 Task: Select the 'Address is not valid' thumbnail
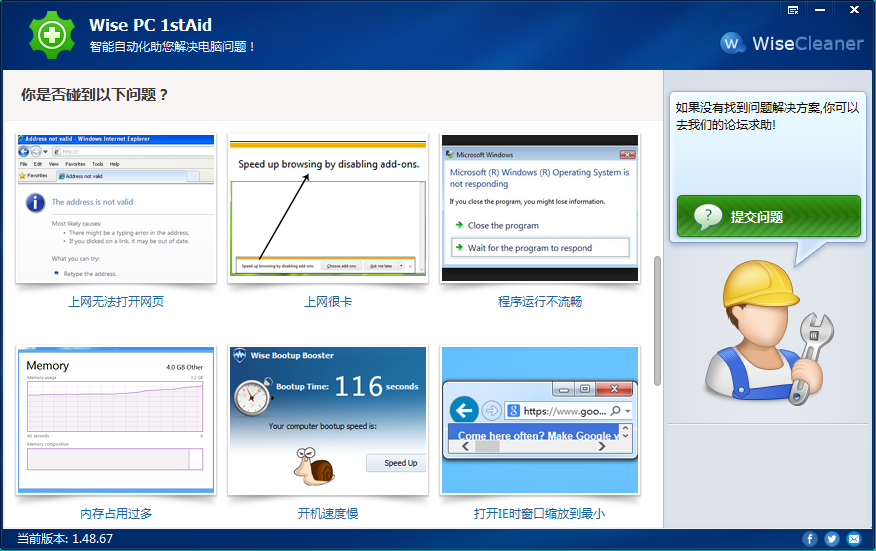(x=116, y=208)
